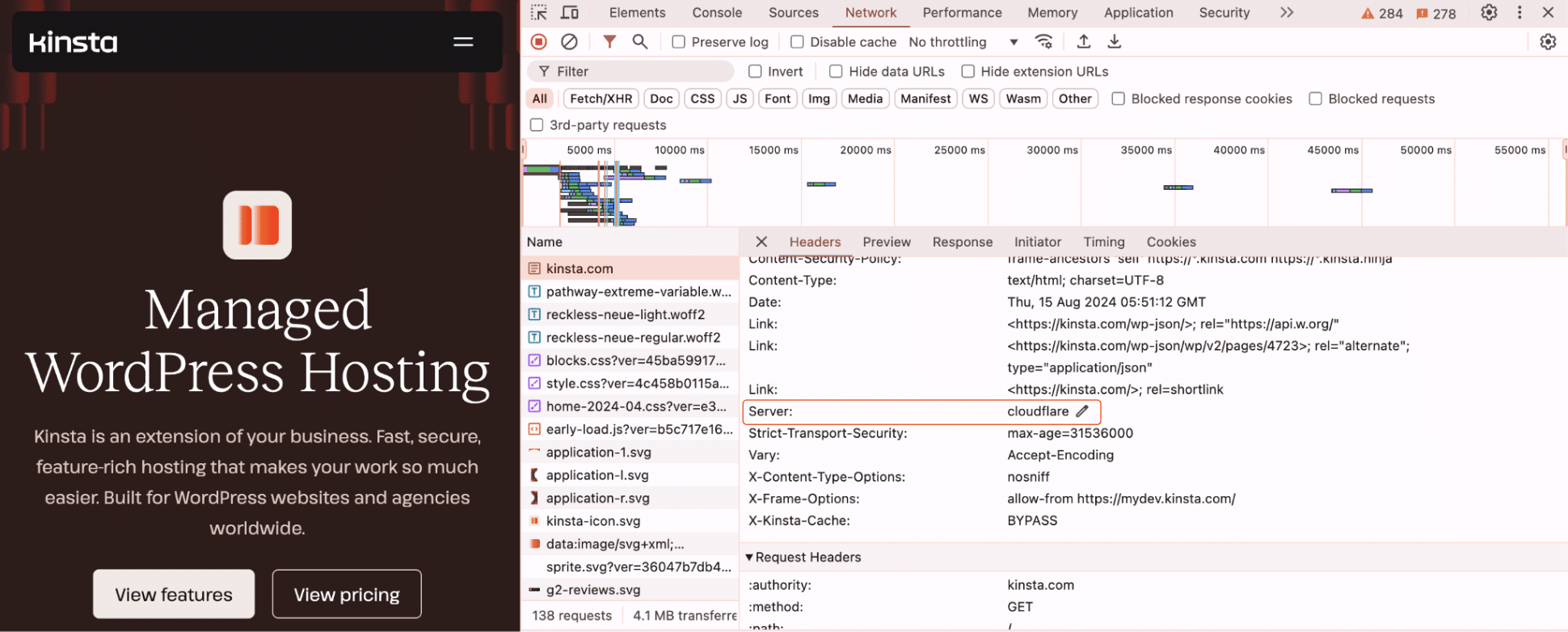Switch to the Console tab

click(x=717, y=13)
